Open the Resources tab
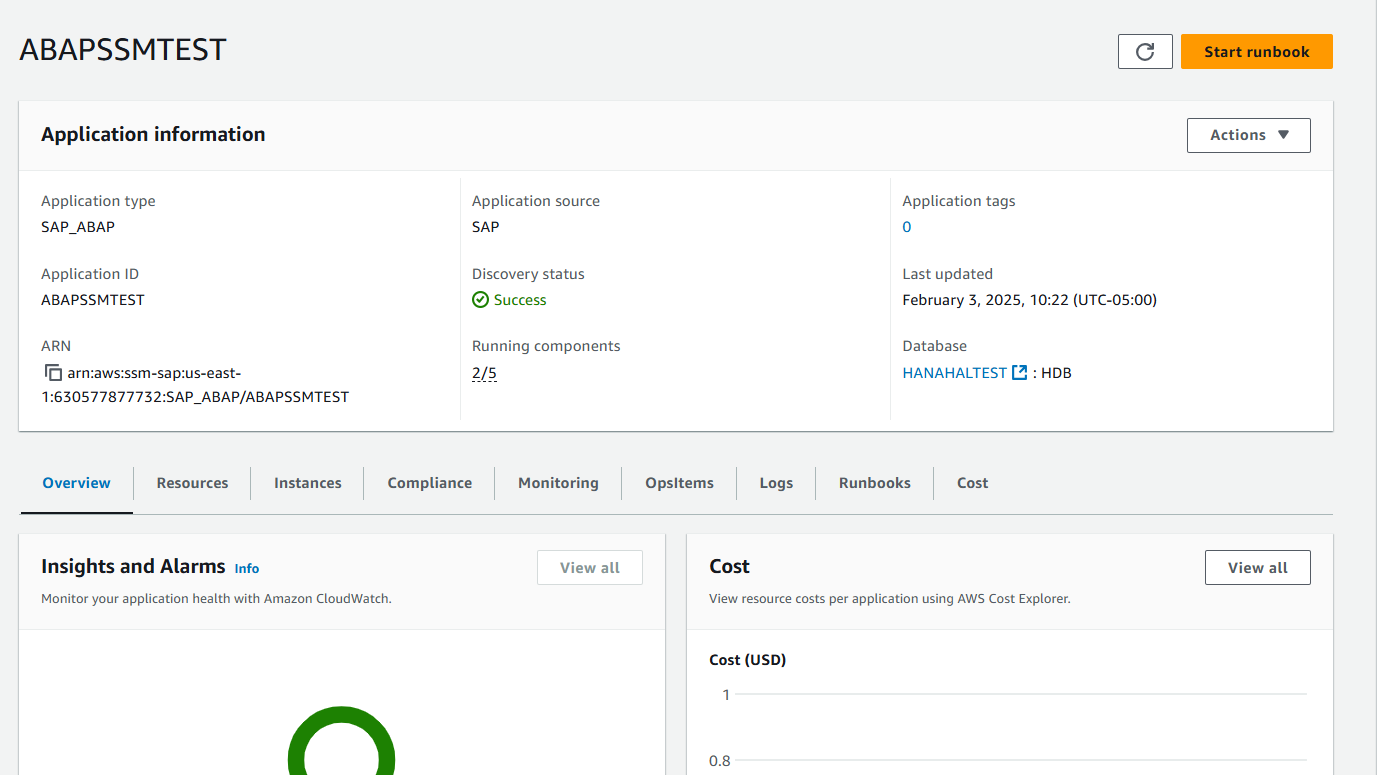1380x775 pixels. 192,483
